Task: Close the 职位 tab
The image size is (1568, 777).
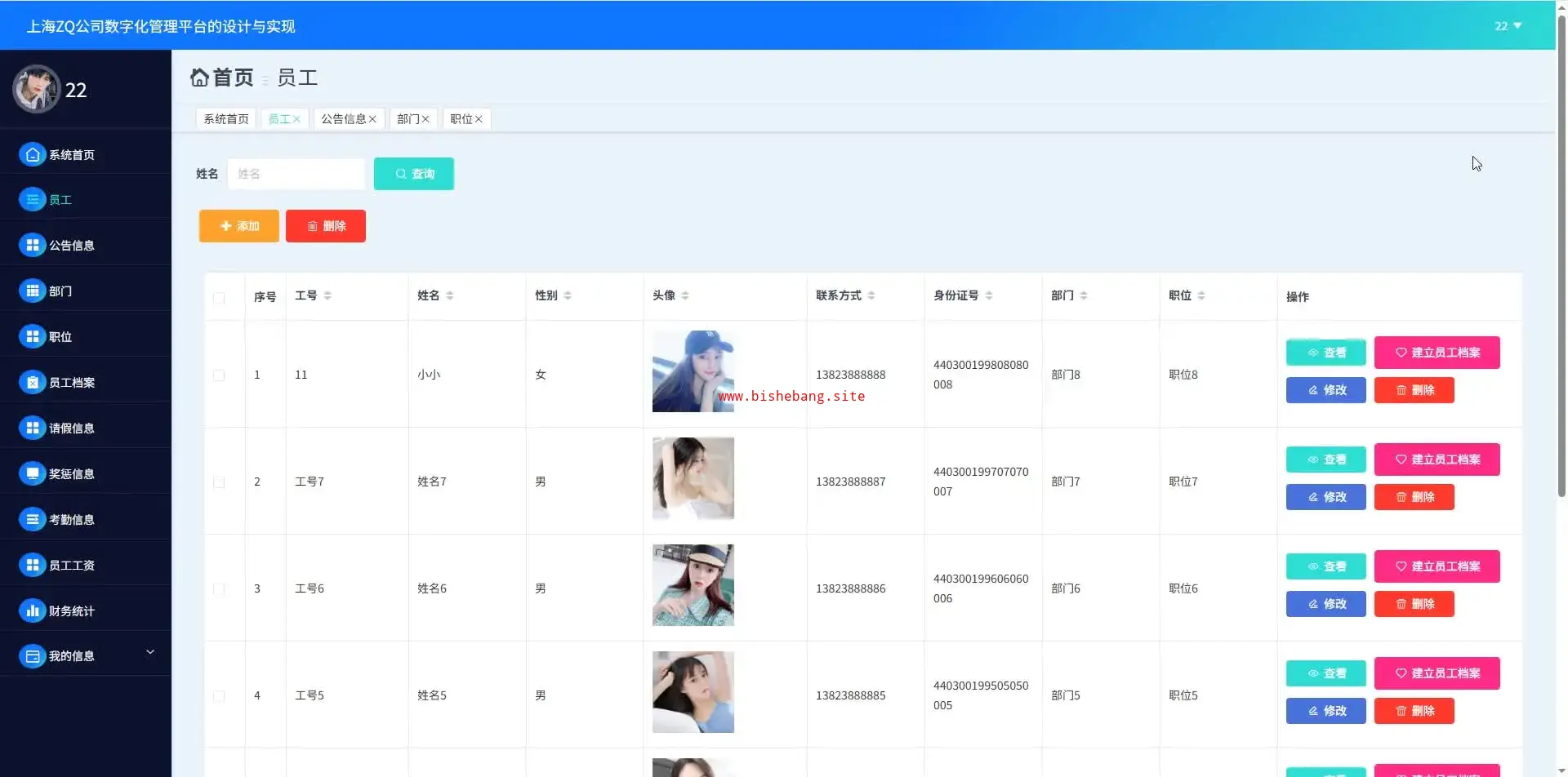Action: click(x=479, y=119)
